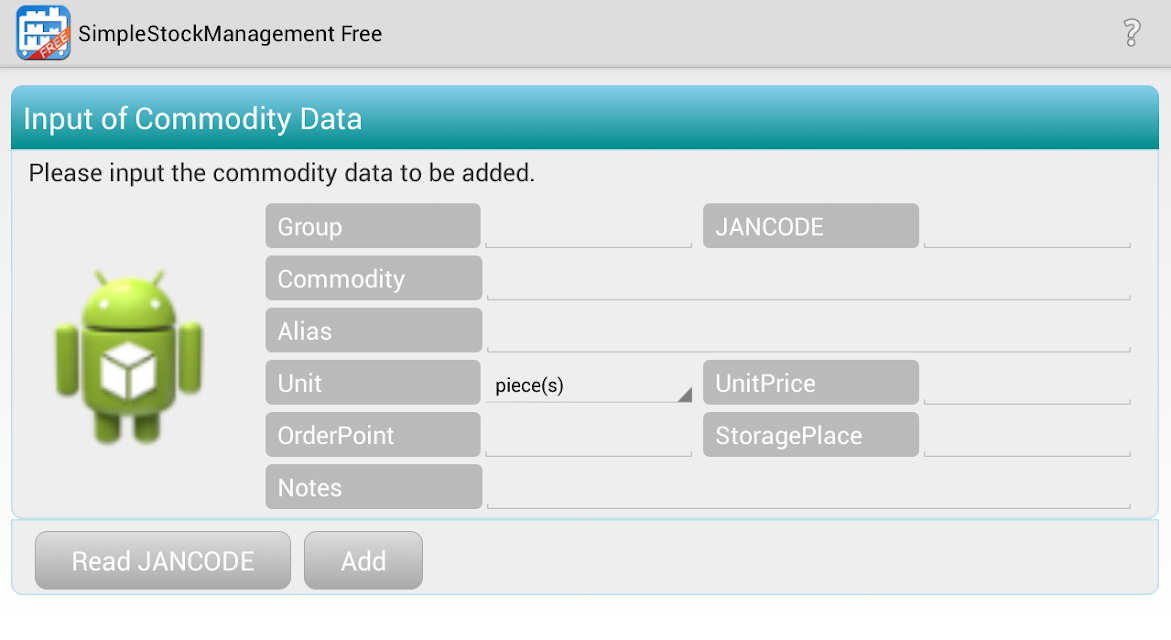Screen dimensions: 1171x640
Task: Click the StoragePlace label
Action: tap(810, 435)
